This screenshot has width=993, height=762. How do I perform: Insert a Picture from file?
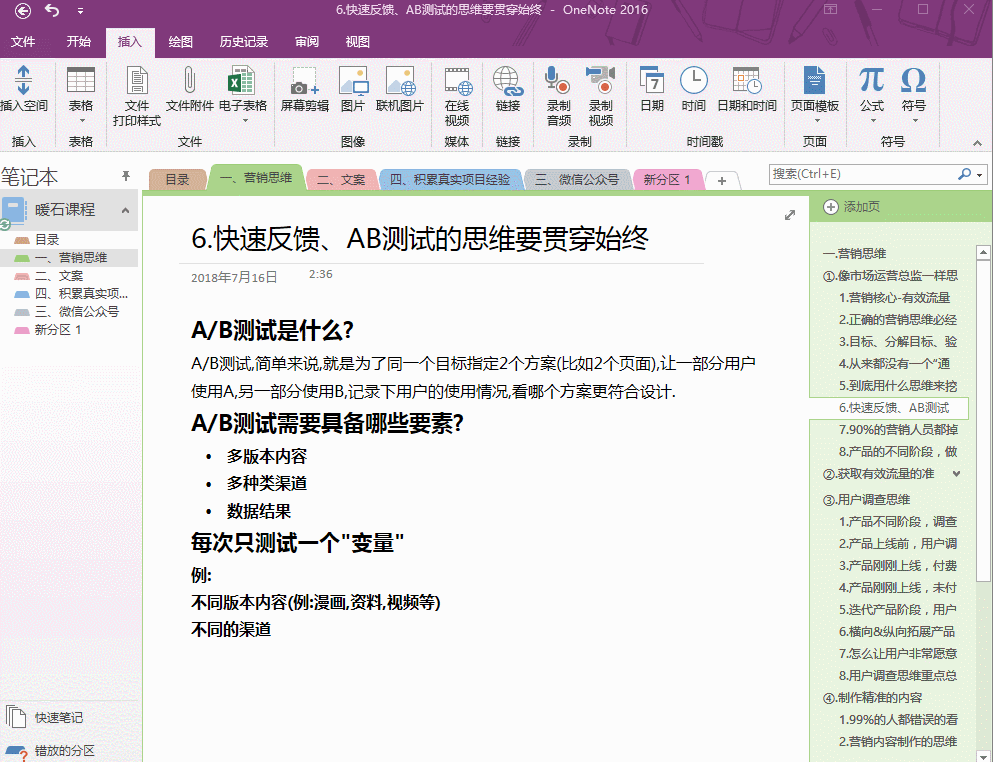(x=353, y=89)
